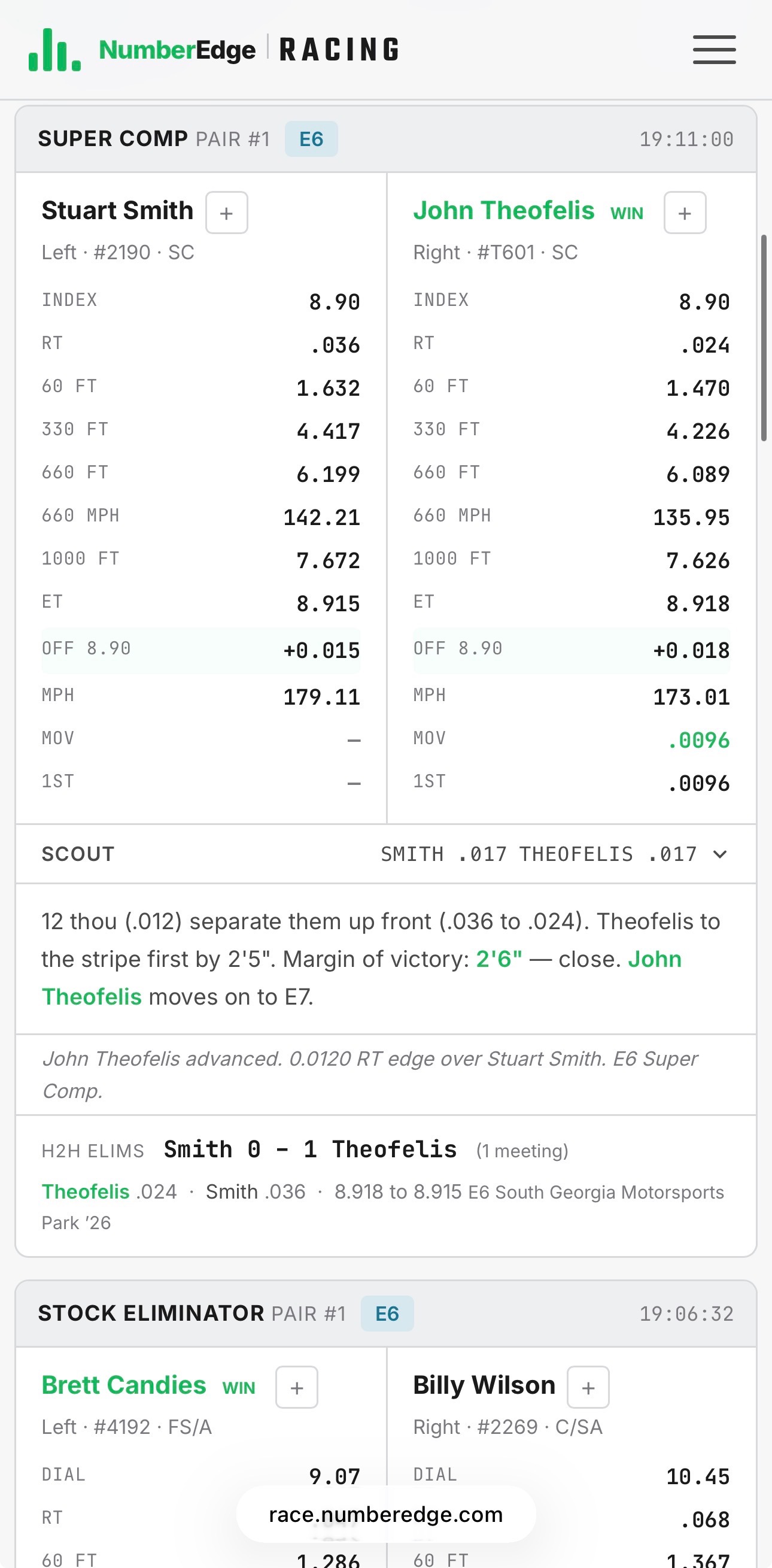Open the hamburger navigation menu
The image size is (772, 1568).
point(713,50)
